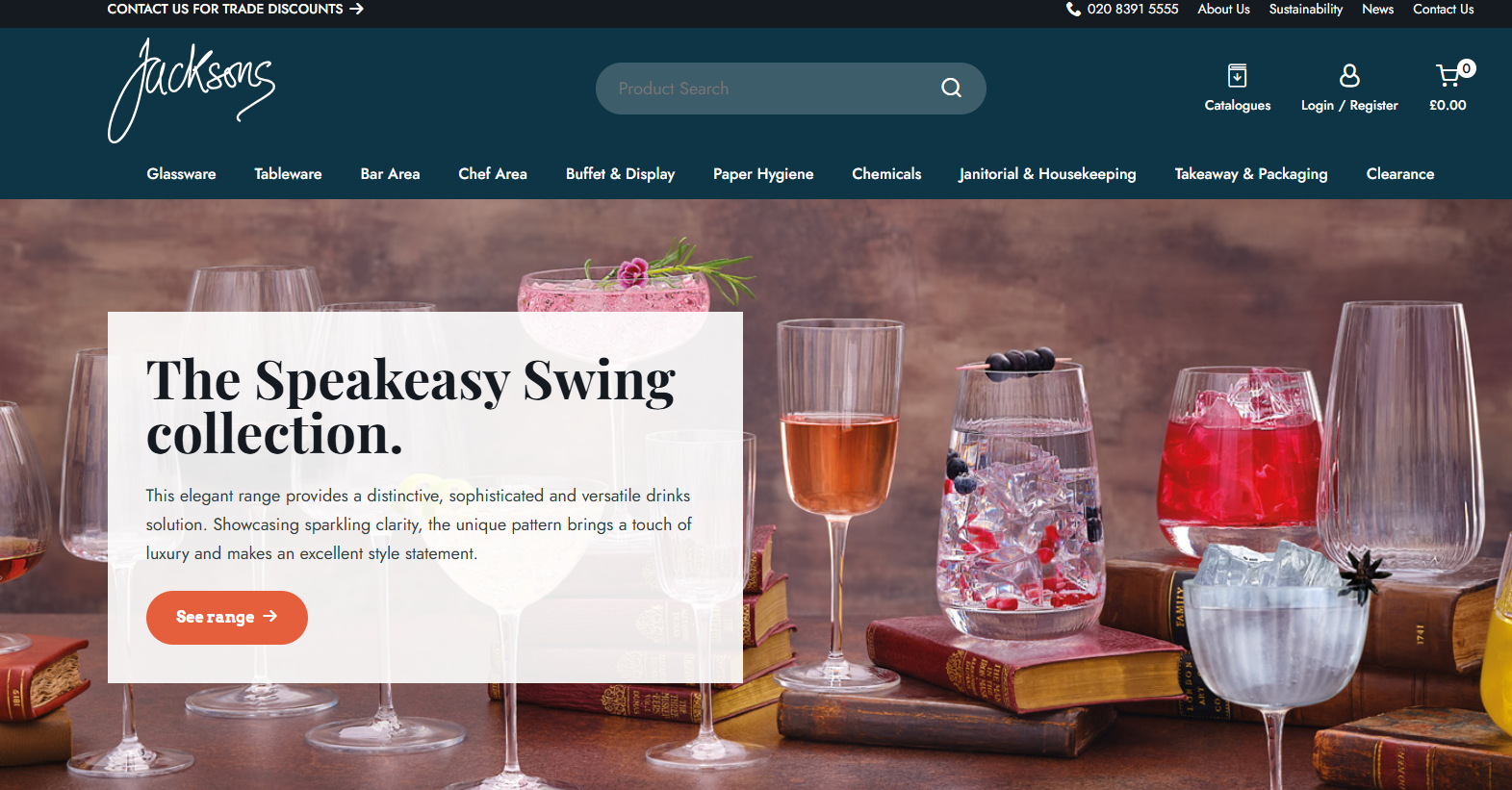
Task: Expand the Bar Area category
Action: 390,174
